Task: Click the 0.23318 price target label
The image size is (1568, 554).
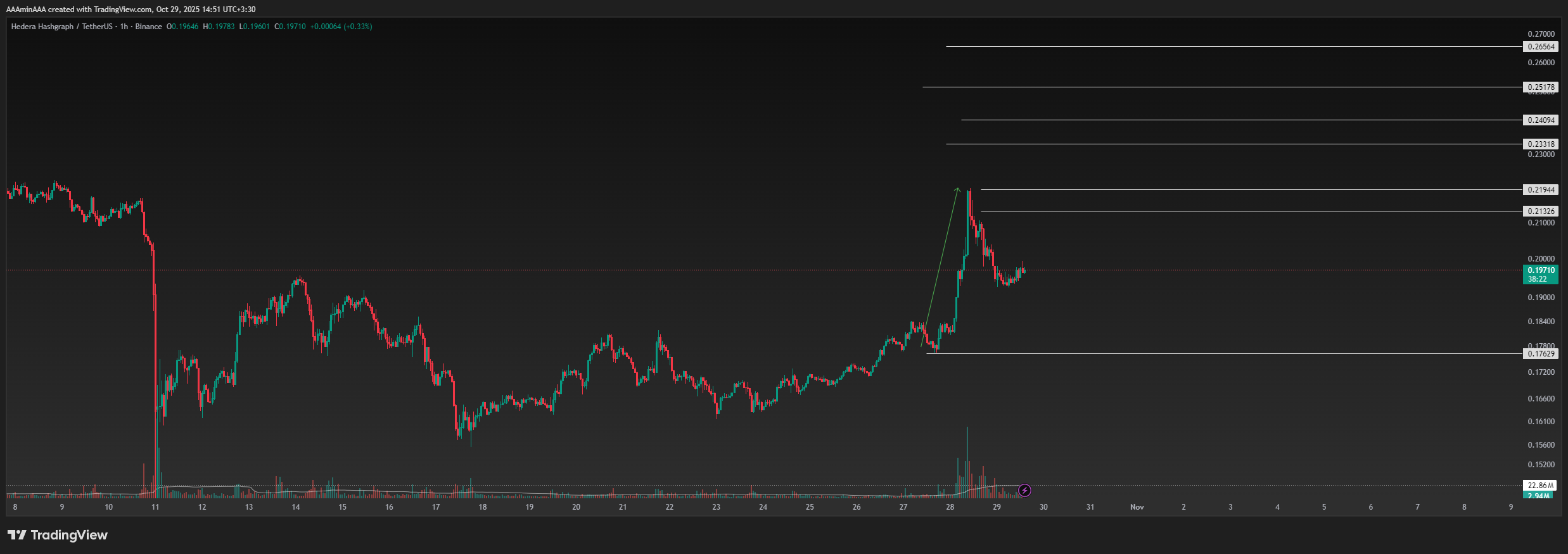Action: pyautogui.click(x=1541, y=144)
